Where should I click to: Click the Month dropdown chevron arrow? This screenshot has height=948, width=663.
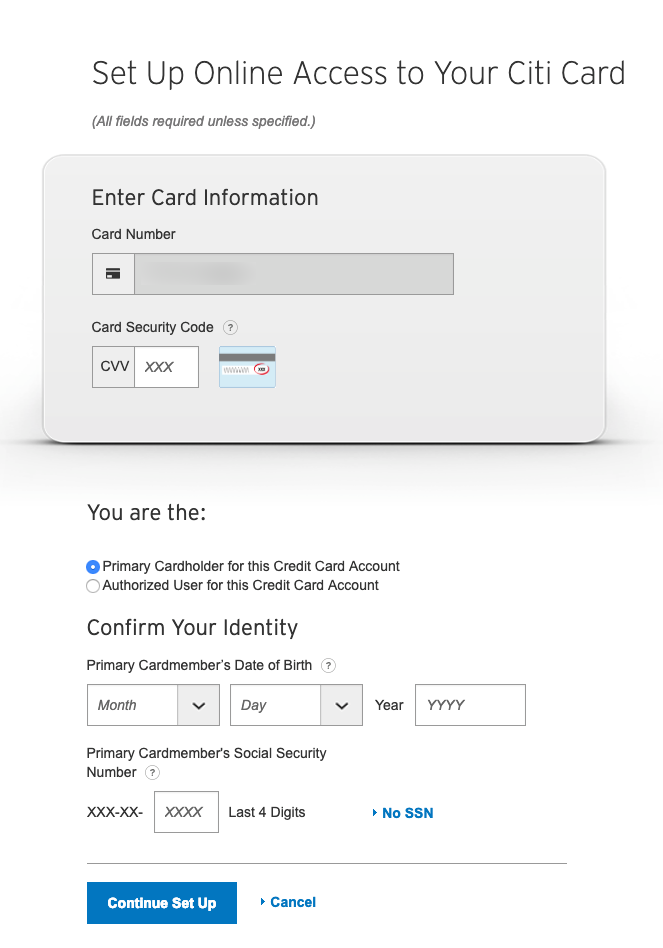pyautogui.click(x=199, y=706)
